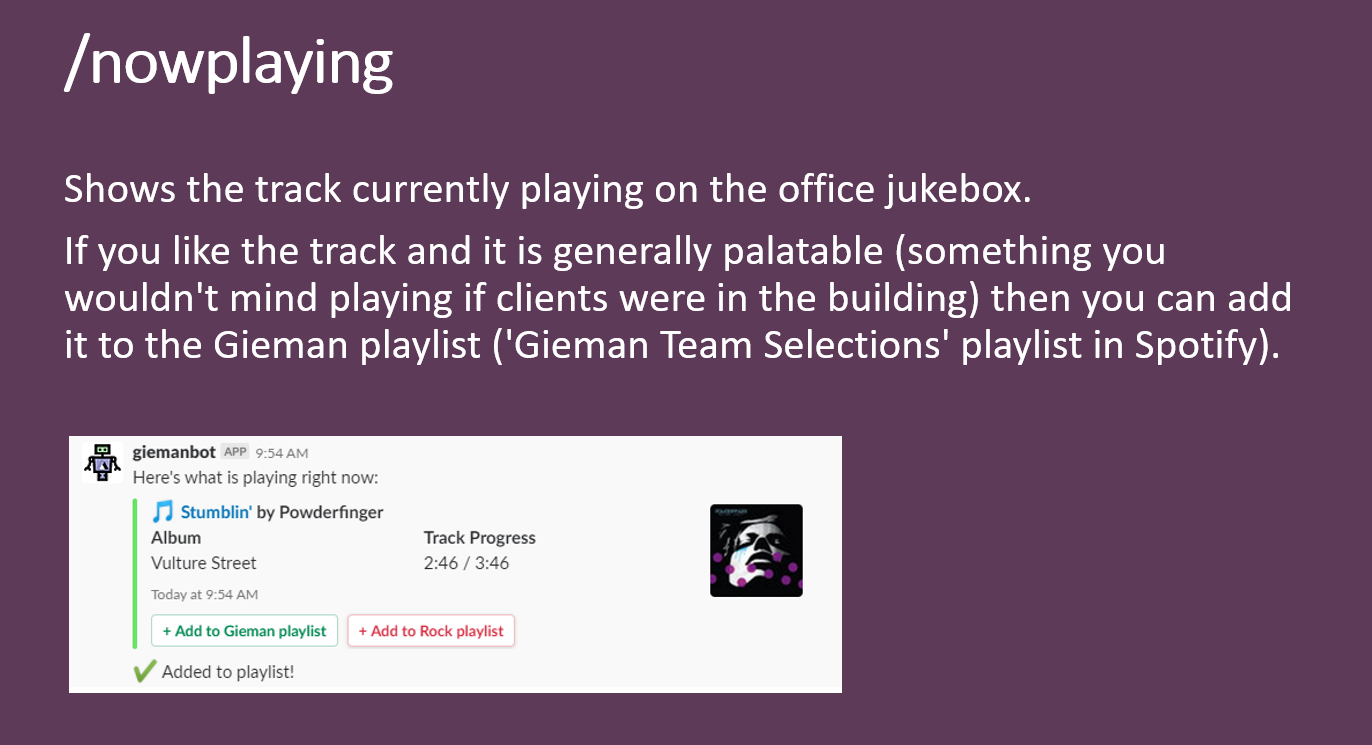
Task: Click the music note icon beside Stumblin'
Action: 163,512
